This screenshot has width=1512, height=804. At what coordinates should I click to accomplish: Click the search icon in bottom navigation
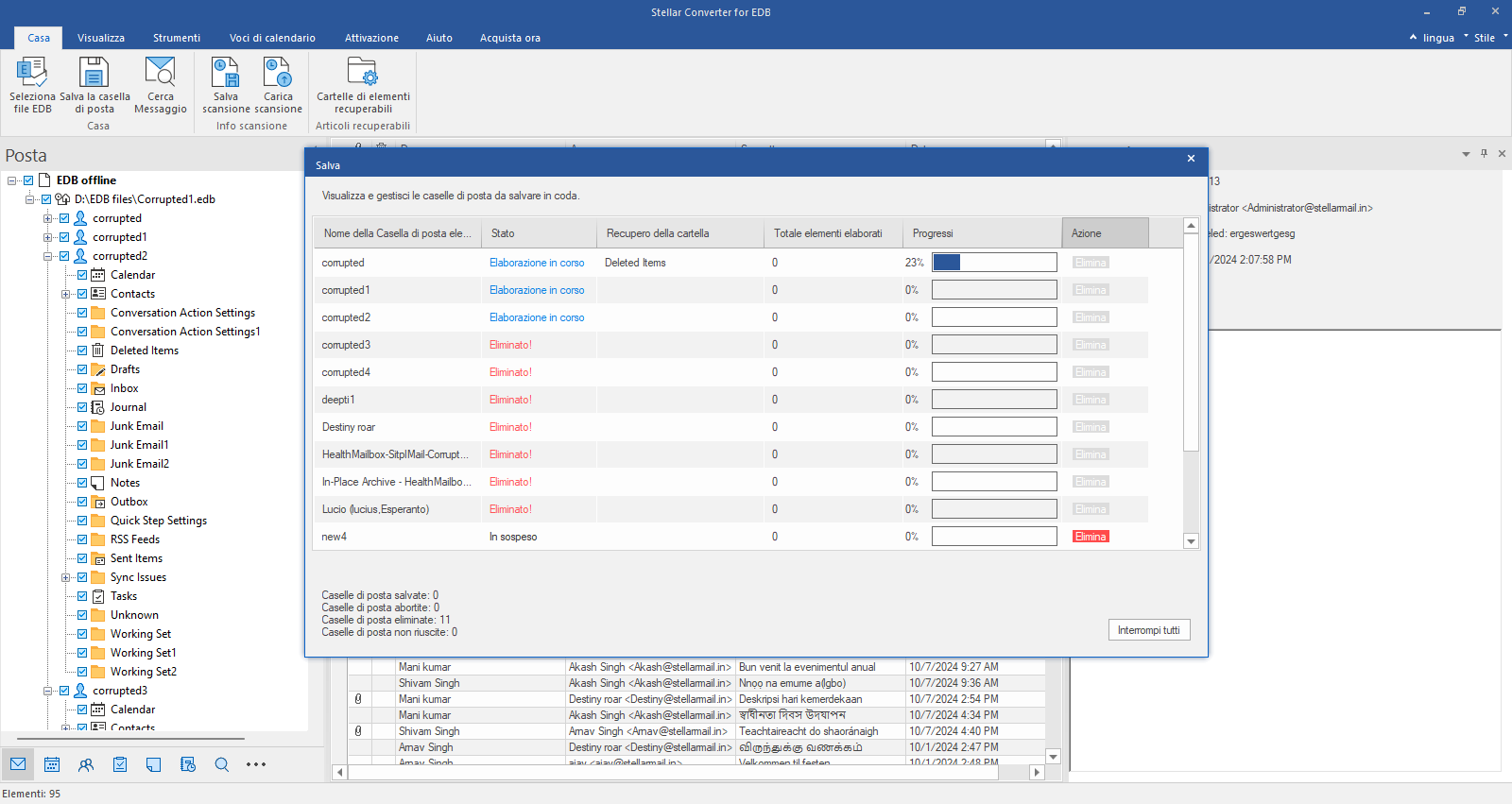click(x=222, y=764)
